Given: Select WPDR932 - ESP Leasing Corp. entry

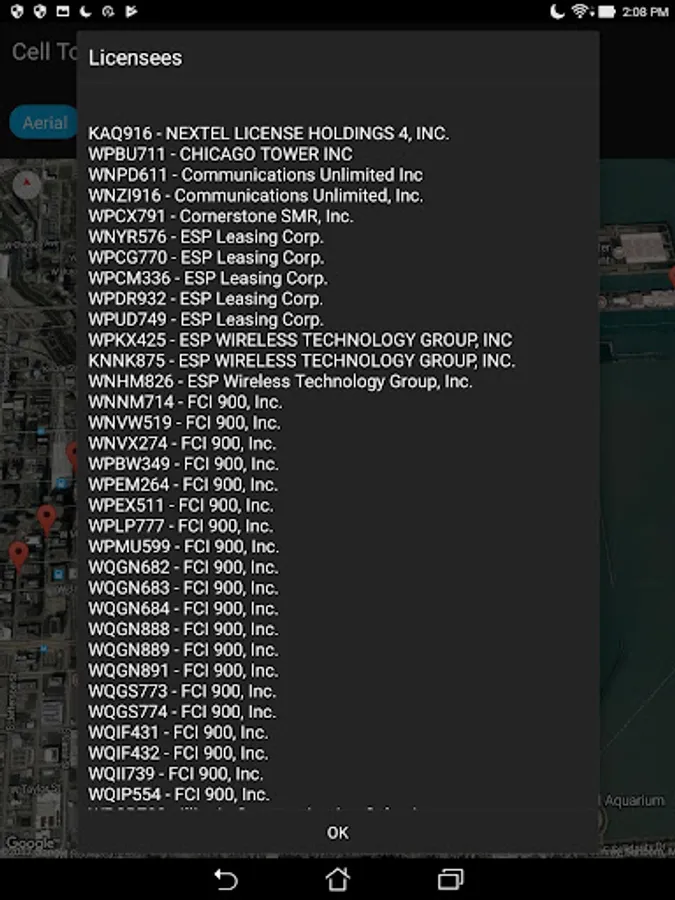Looking at the screenshot, I should coord(205,298).
